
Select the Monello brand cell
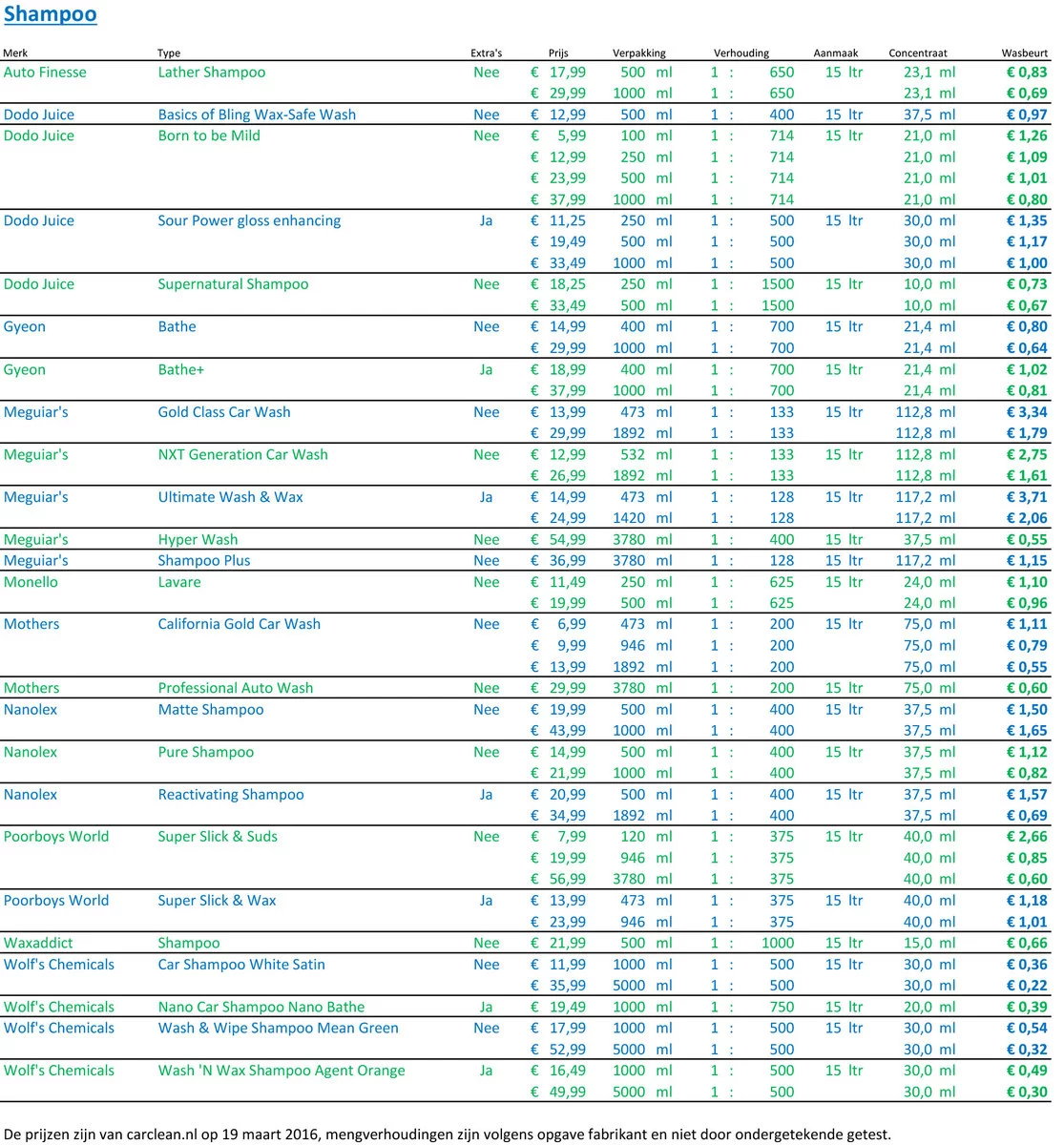tap(31, 582)
